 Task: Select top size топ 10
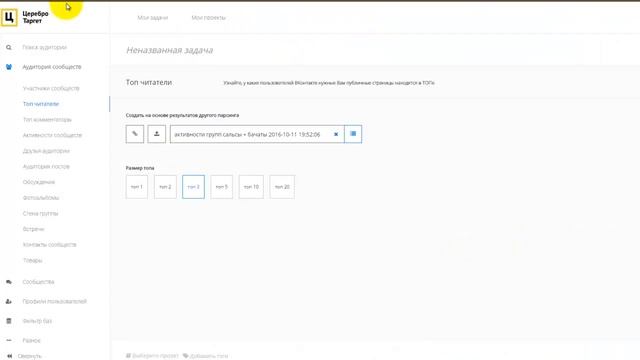click(x=251, y=187)
